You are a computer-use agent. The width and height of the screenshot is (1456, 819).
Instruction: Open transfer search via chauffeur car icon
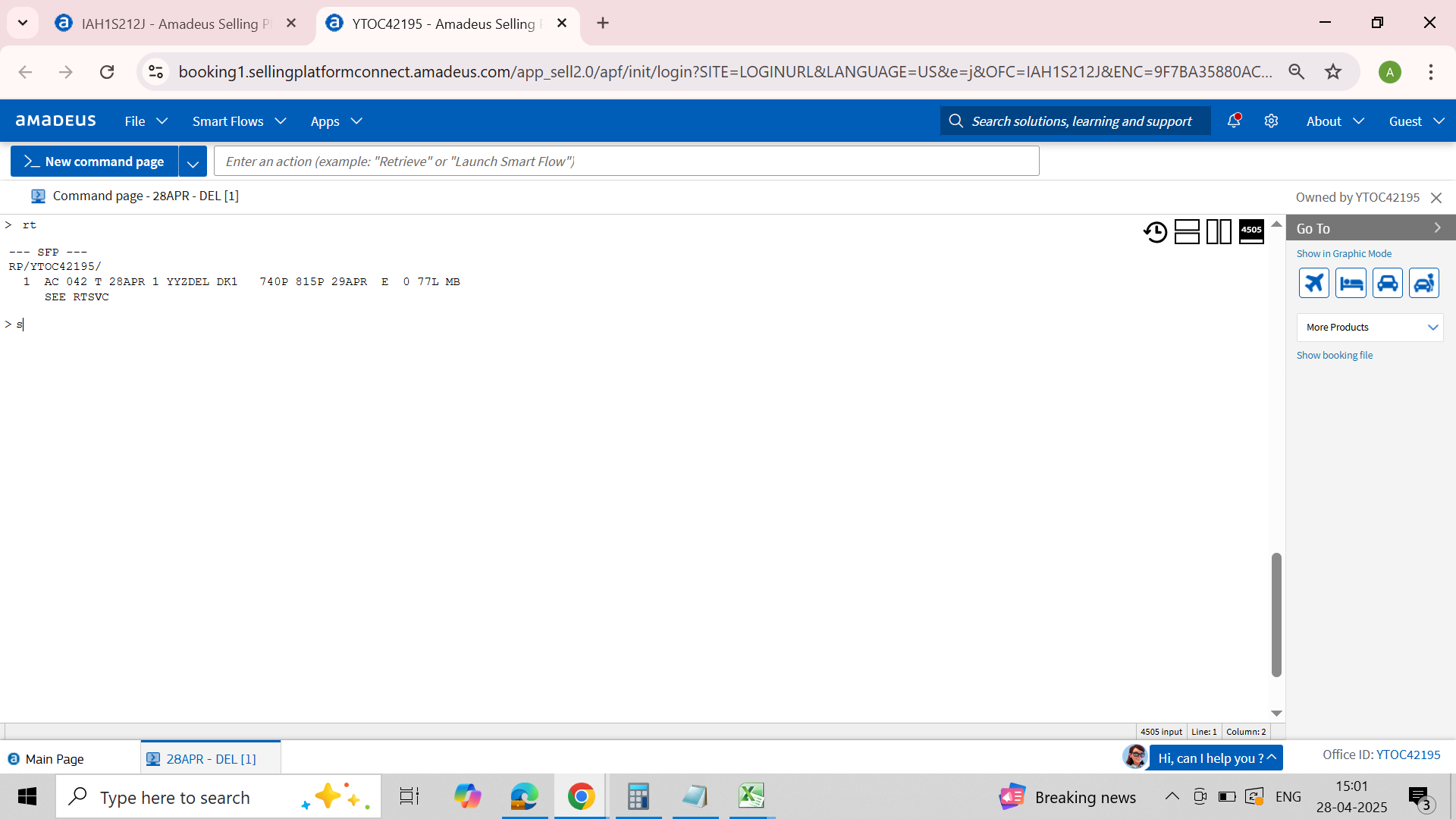pos(1423,283)
